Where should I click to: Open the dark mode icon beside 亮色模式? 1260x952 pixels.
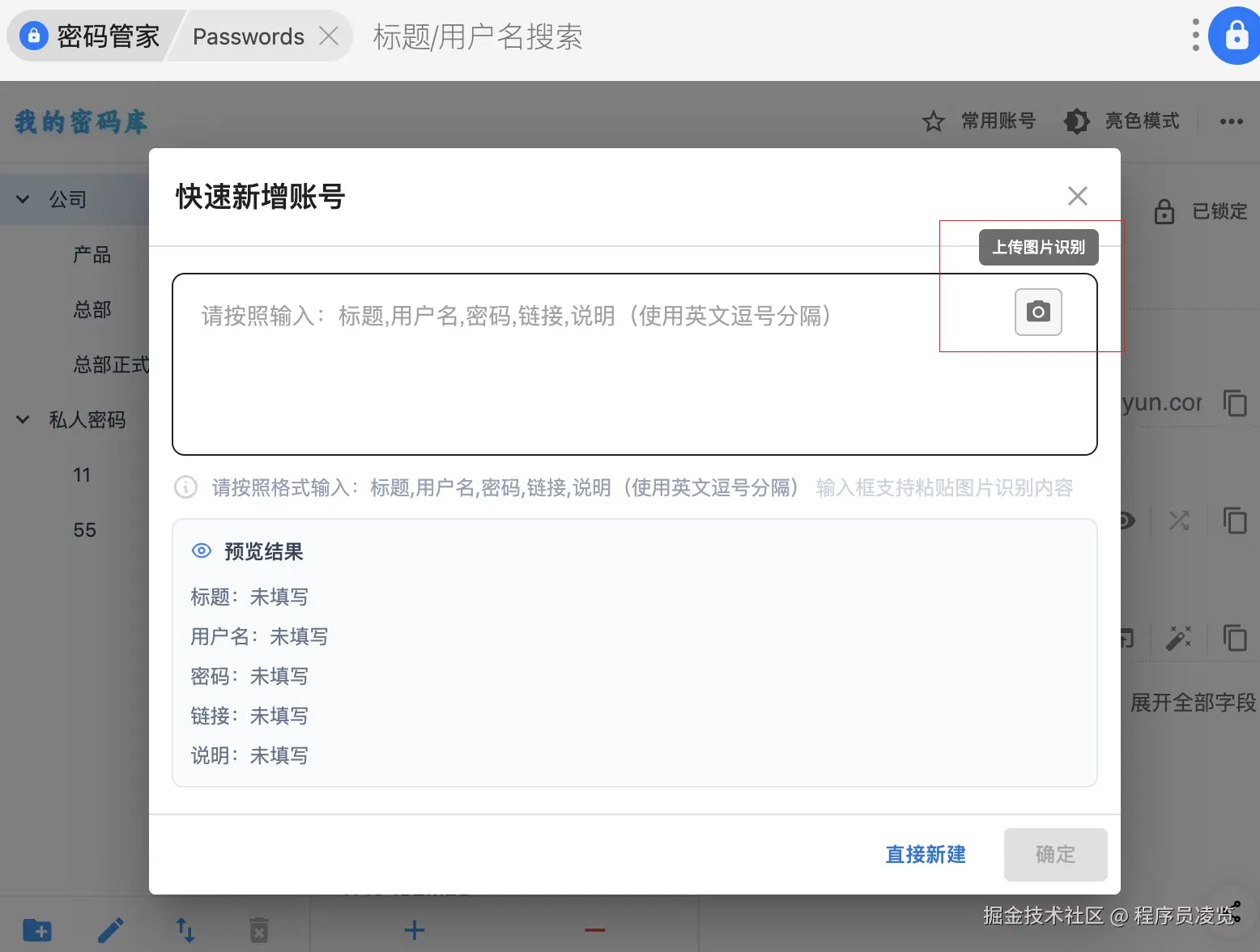pos(1076,121)
